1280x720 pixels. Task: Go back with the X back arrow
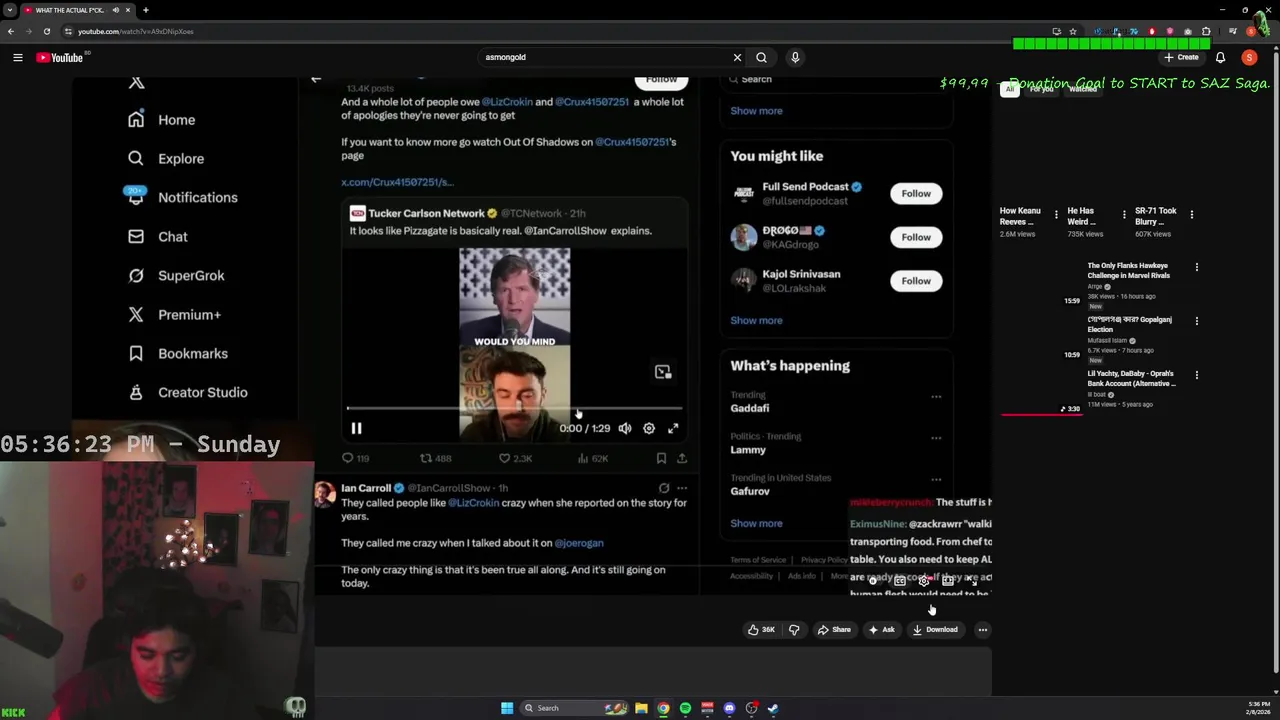316,79
